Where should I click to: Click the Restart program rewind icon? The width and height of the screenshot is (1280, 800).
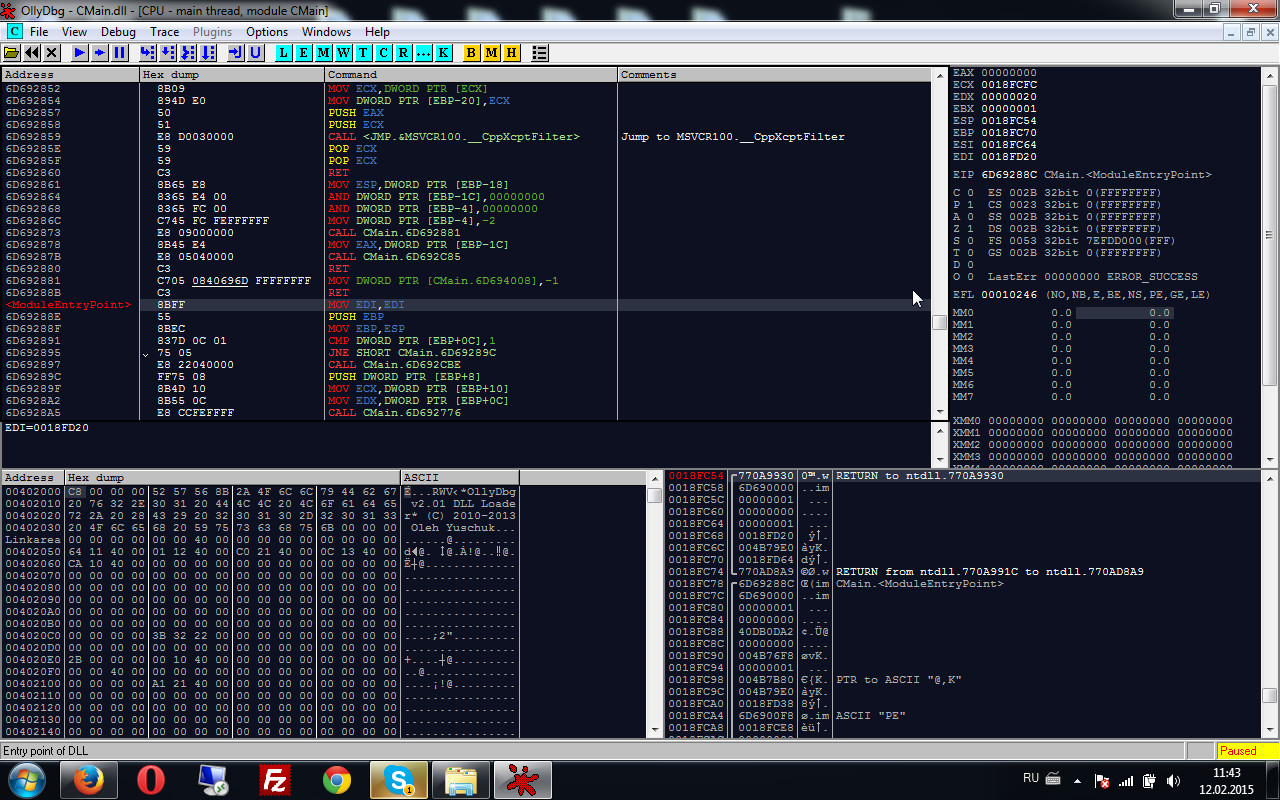click(31, 52)
